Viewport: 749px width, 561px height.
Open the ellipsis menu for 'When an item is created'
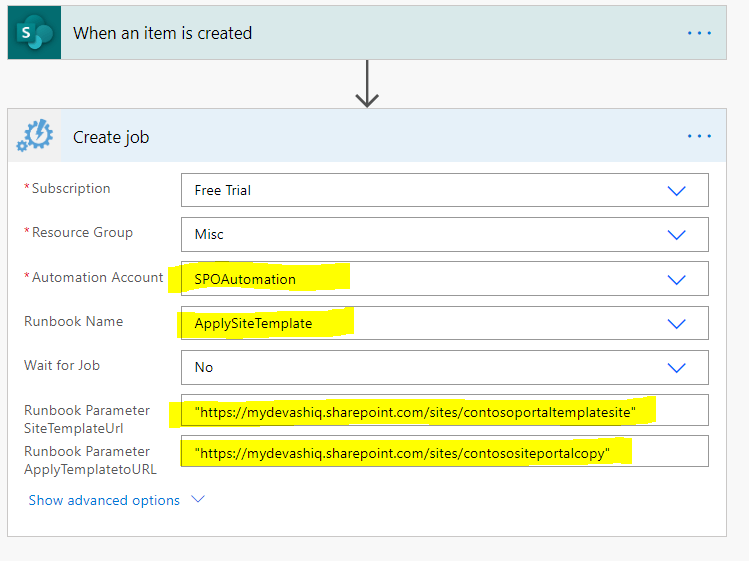tap(699, 33)
